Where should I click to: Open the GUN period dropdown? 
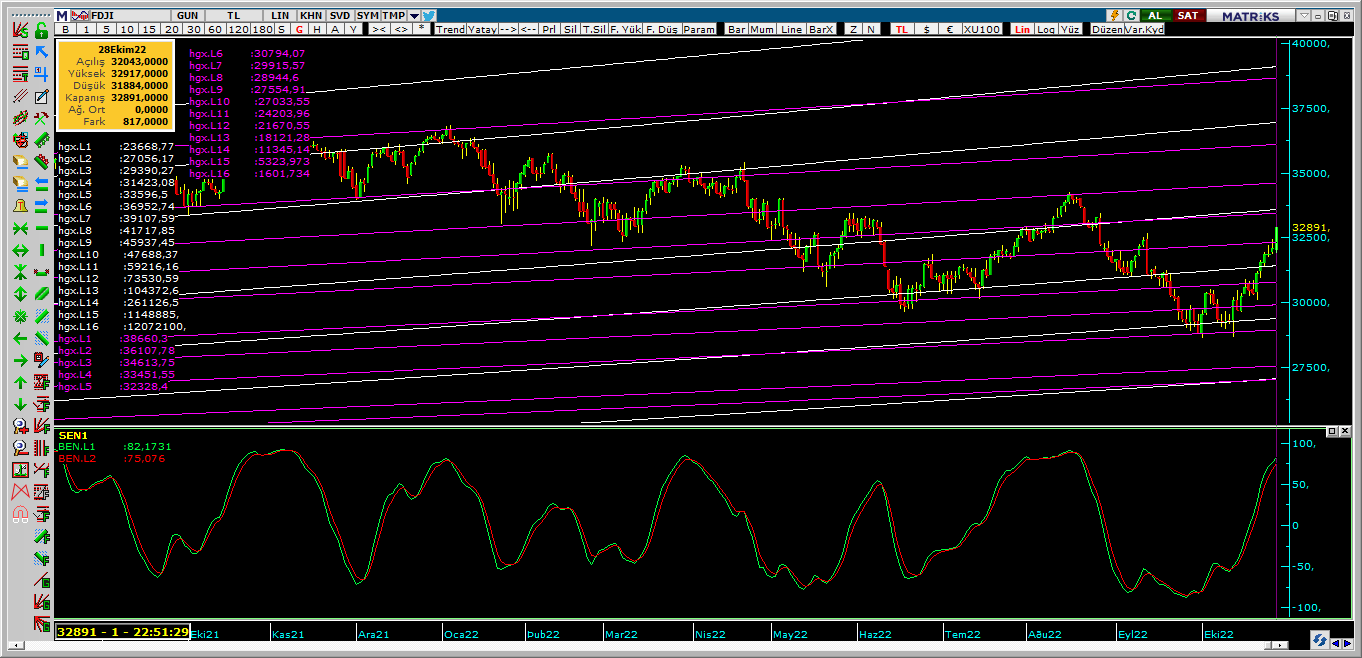click(187, 15)
